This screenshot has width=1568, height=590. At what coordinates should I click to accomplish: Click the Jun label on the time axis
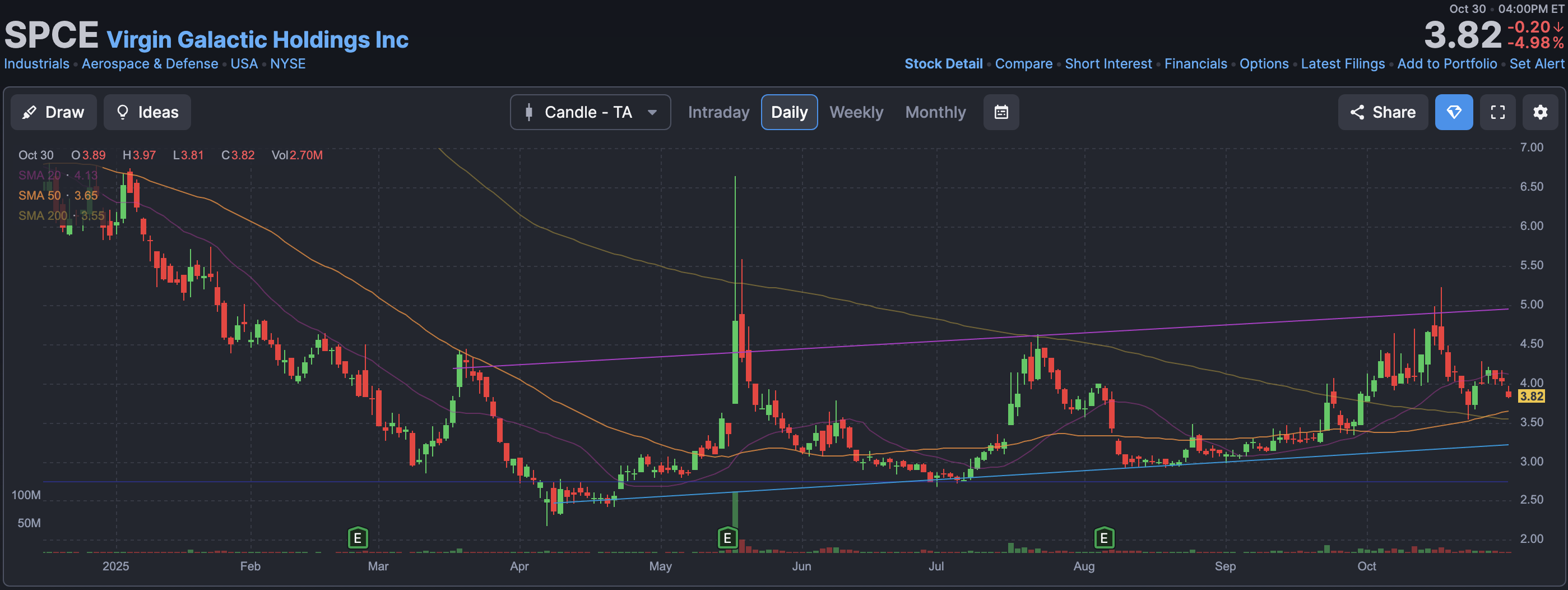[x=801, y=566]
